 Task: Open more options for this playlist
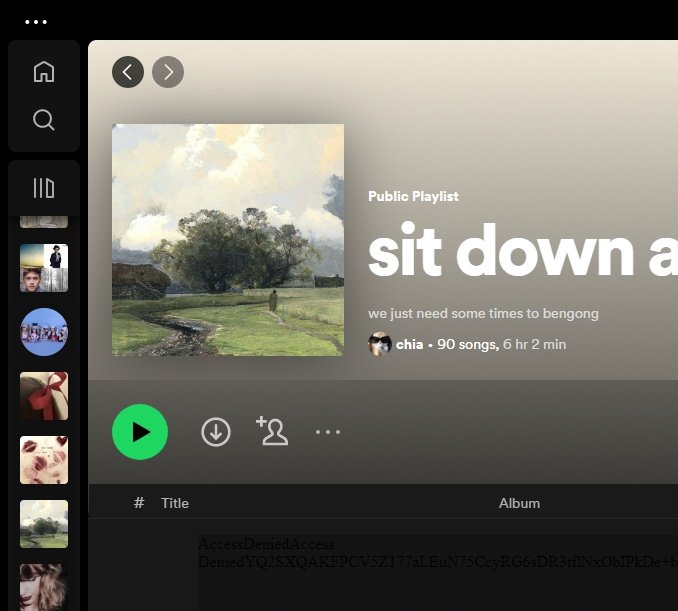click(x=328, y=432)
